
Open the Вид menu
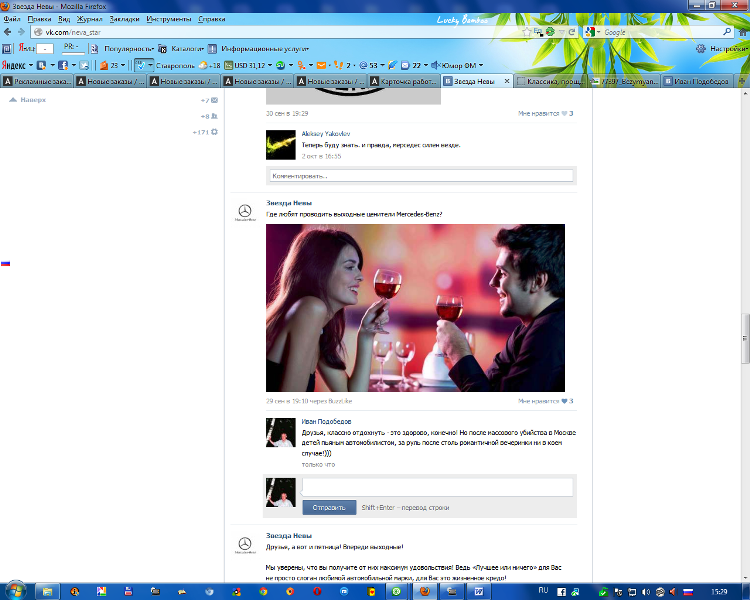point(64,19)
